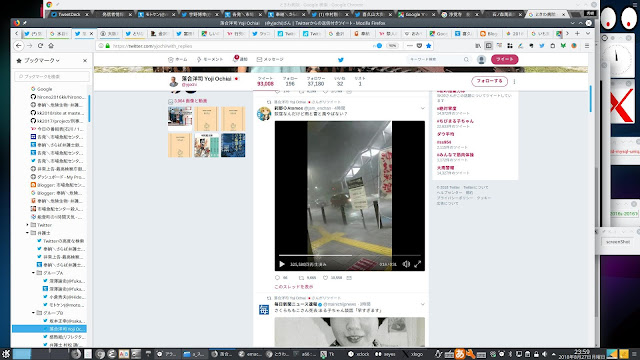Expand the Twitter bookmark folder
This screenshot has height=360, width=640.
(x=28, y=225)
